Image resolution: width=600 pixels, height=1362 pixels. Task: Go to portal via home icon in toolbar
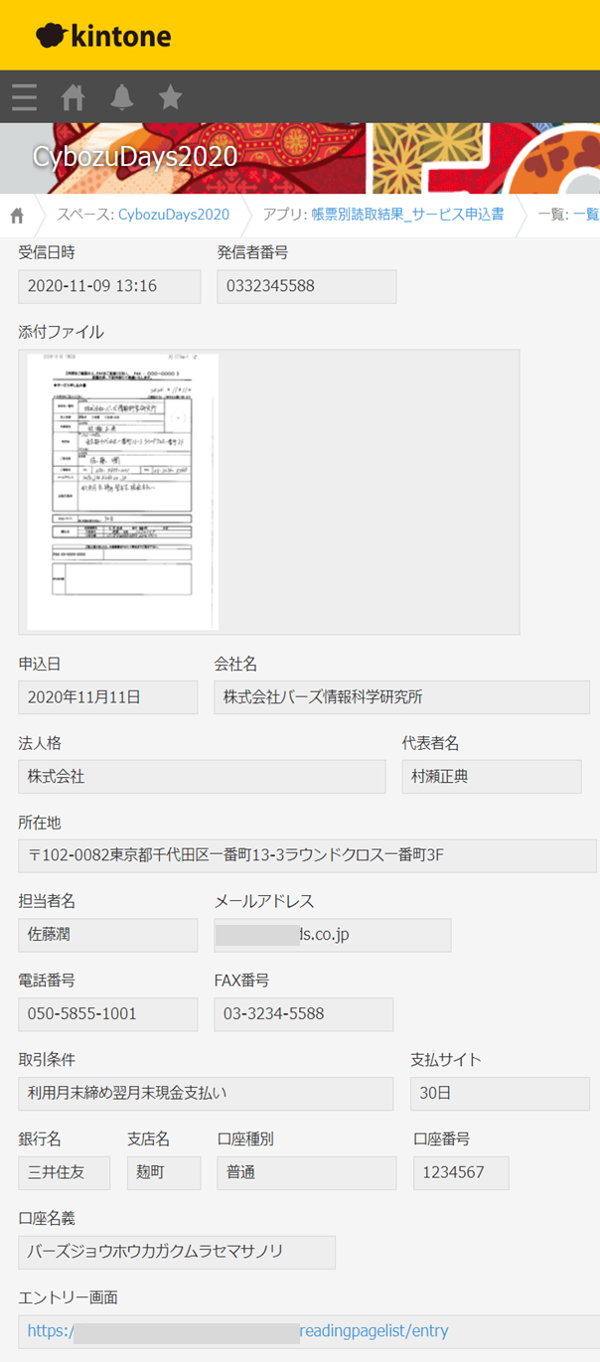73,97
